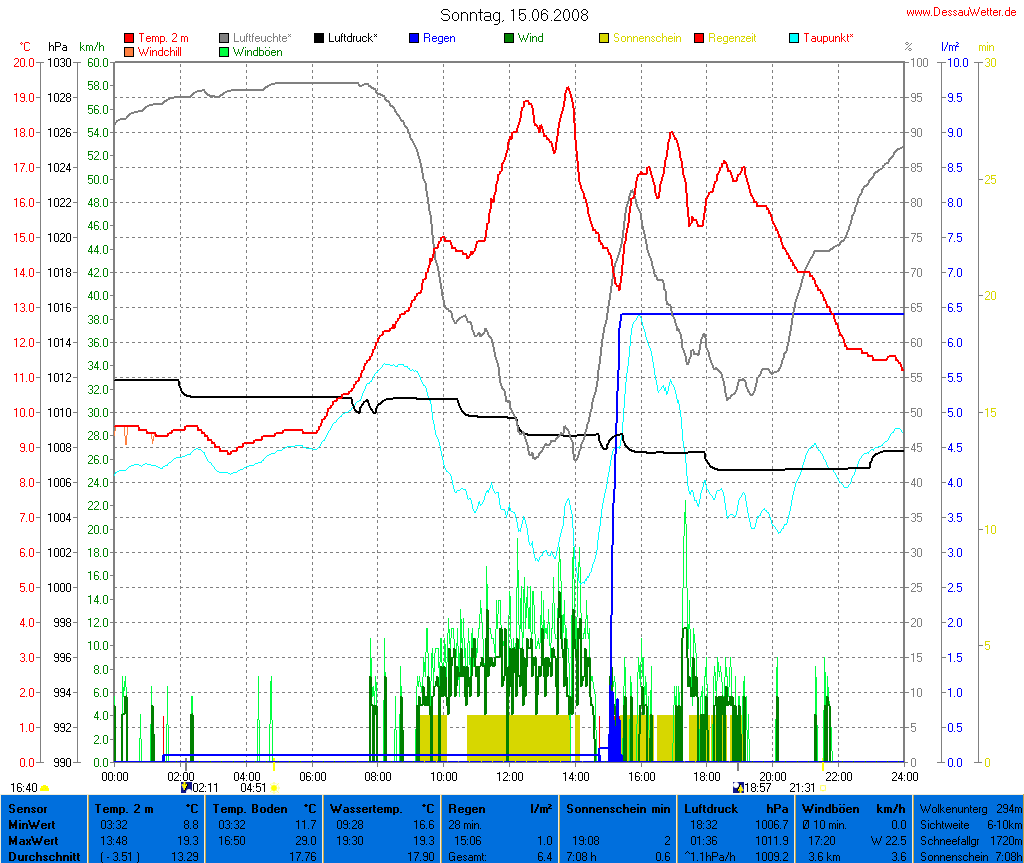Viewport: 1024px width, 863px height.
Task: Click the cyan Taupunkt legend square
Action: pos(794,38)
